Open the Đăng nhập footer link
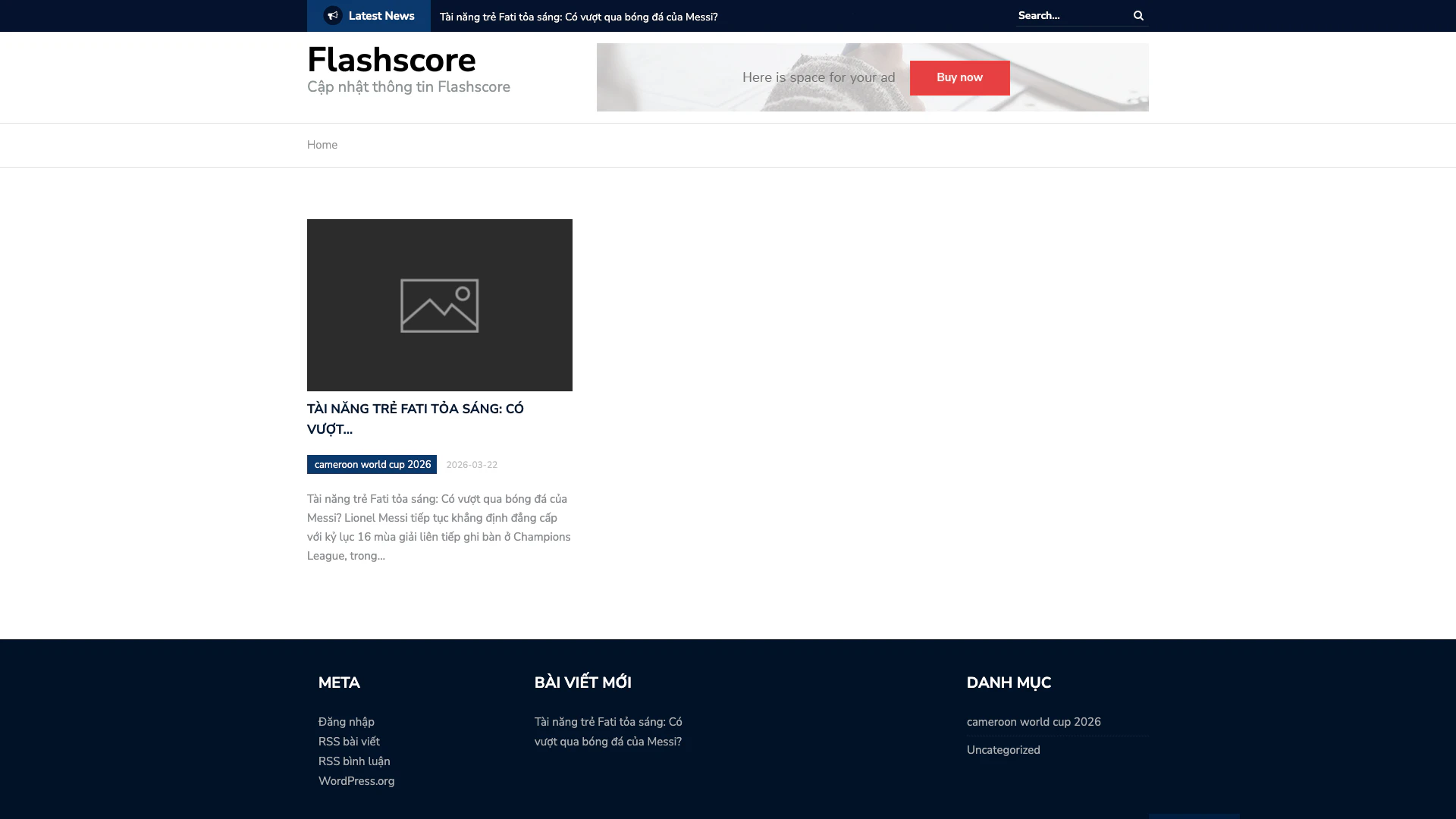 pos(347,722)
